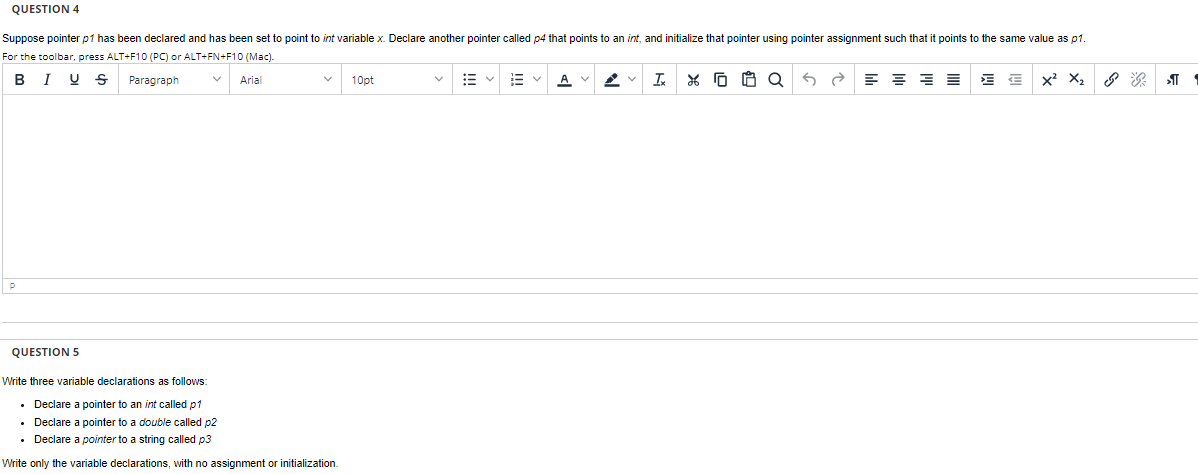The width and height of the screenshot is (1198, 474).
Task: Copy selection using the copy icon
Action: point(720,80)
